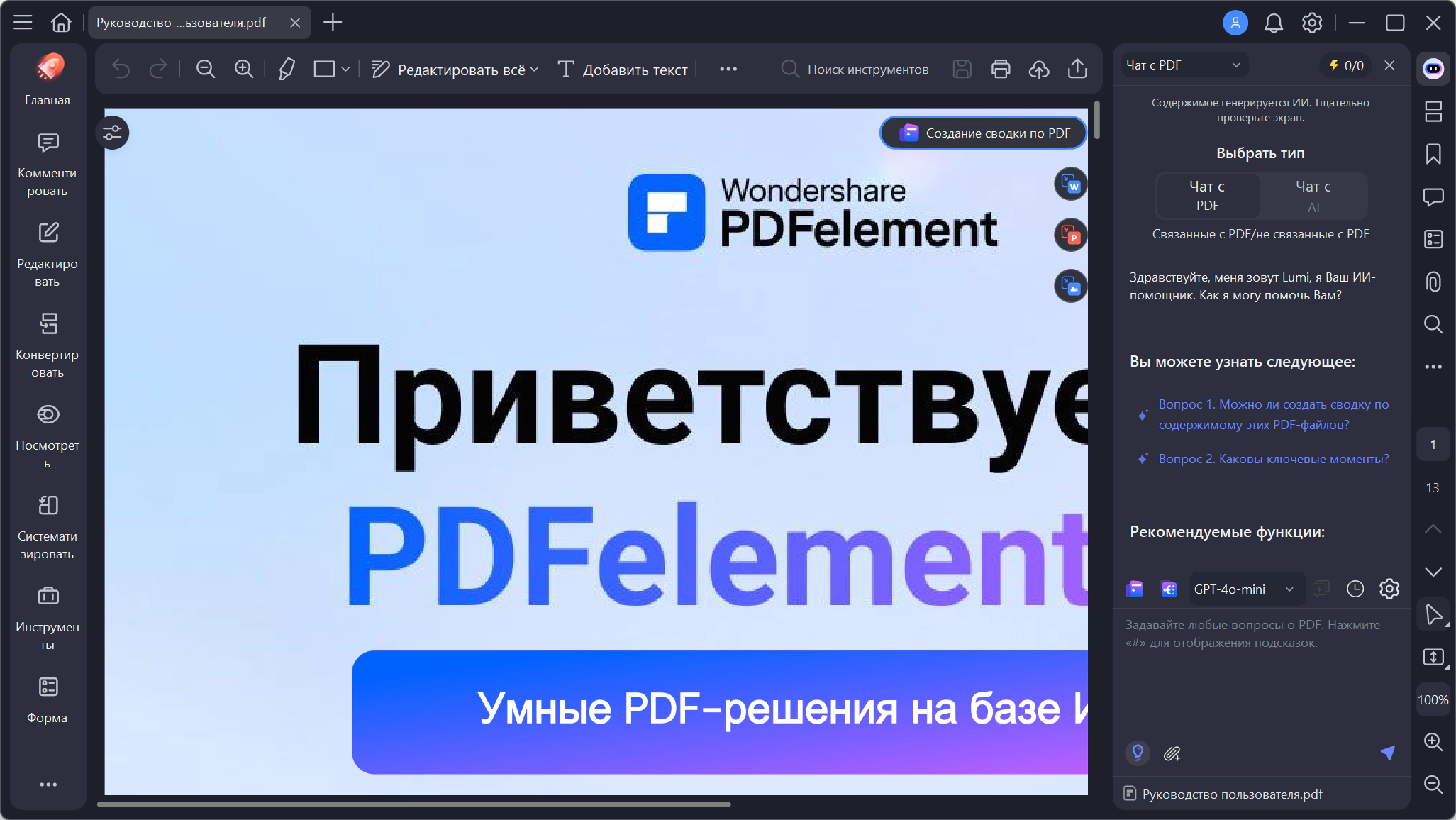Click the print icon in the toolbar
This screenshot has height=820, width=1456.
pyautogui.click(x=1001, y=69)
